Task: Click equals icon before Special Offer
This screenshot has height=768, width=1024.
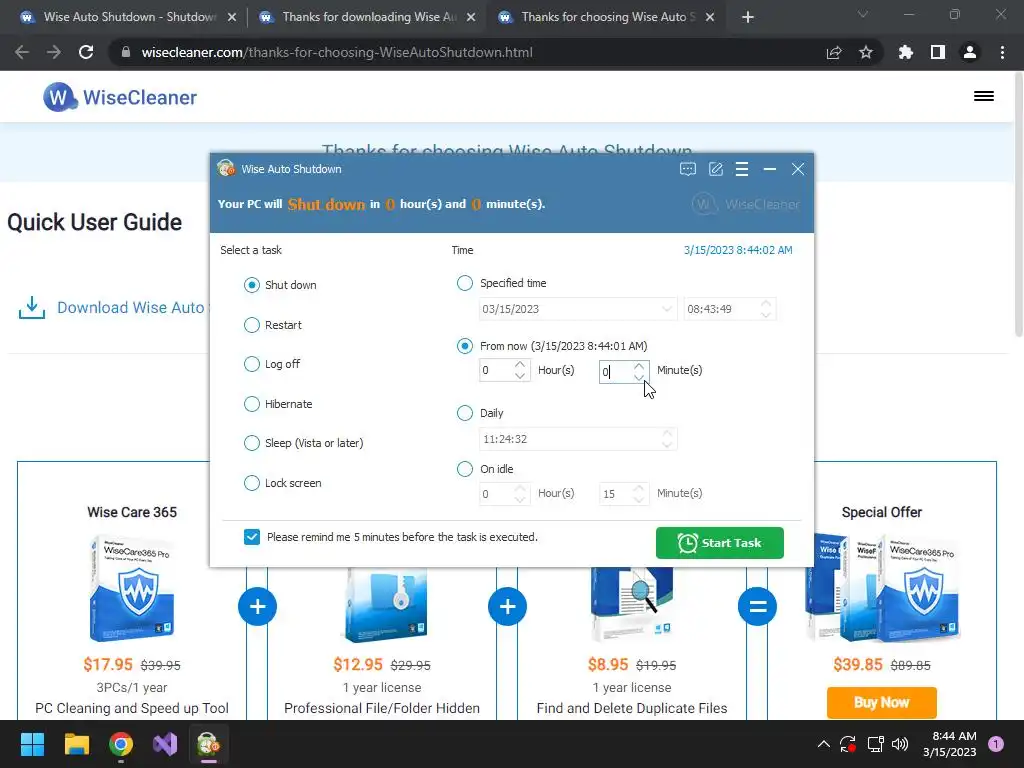Action: (758, 607)
